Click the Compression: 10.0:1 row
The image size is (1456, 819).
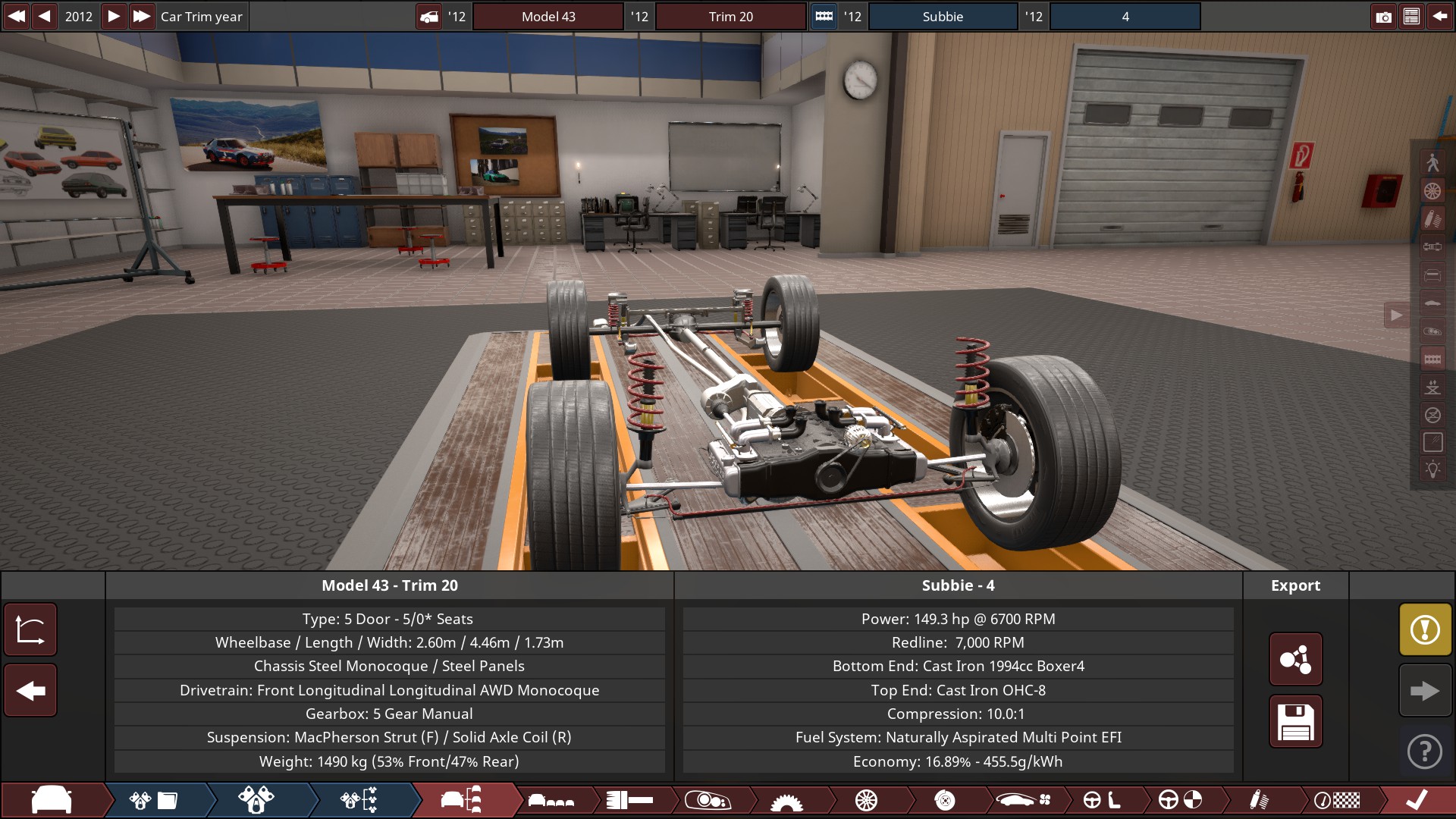958,714
